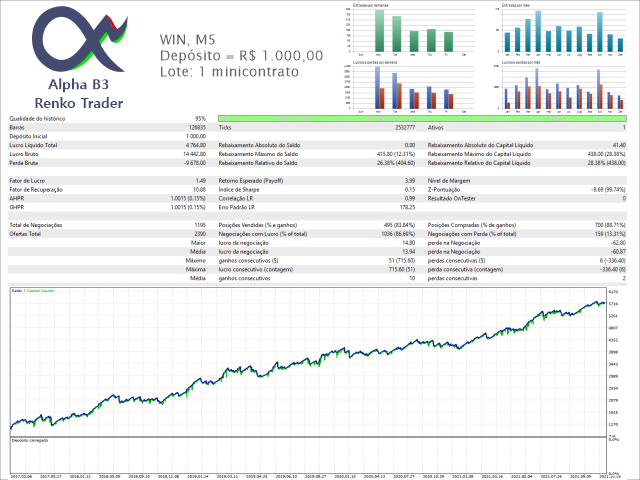640x480 pixels.
Task: Open the monthly profit and loss chart
Action: pyautogui.click(x=560, y=87)
